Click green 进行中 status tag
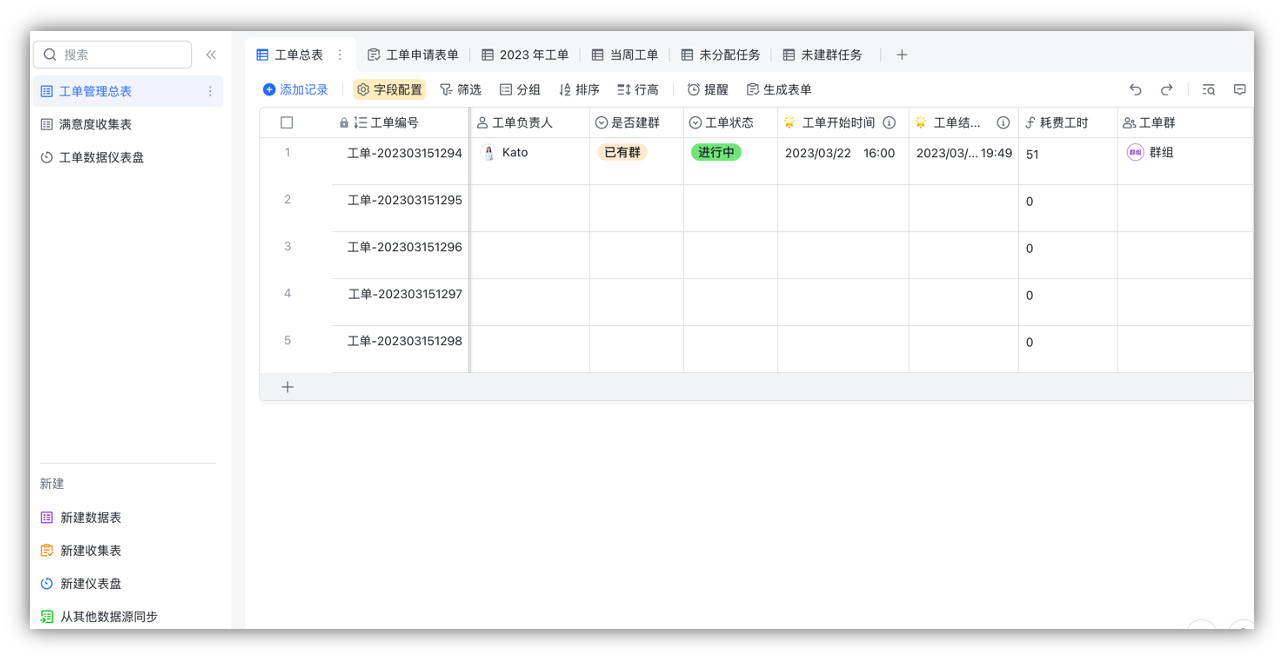Image resolution: width=1284 pixels, height=660 pixels. 716,153
